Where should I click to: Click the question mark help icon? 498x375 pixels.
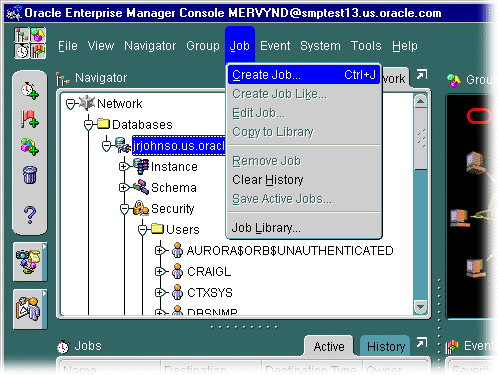click(30, 215)
